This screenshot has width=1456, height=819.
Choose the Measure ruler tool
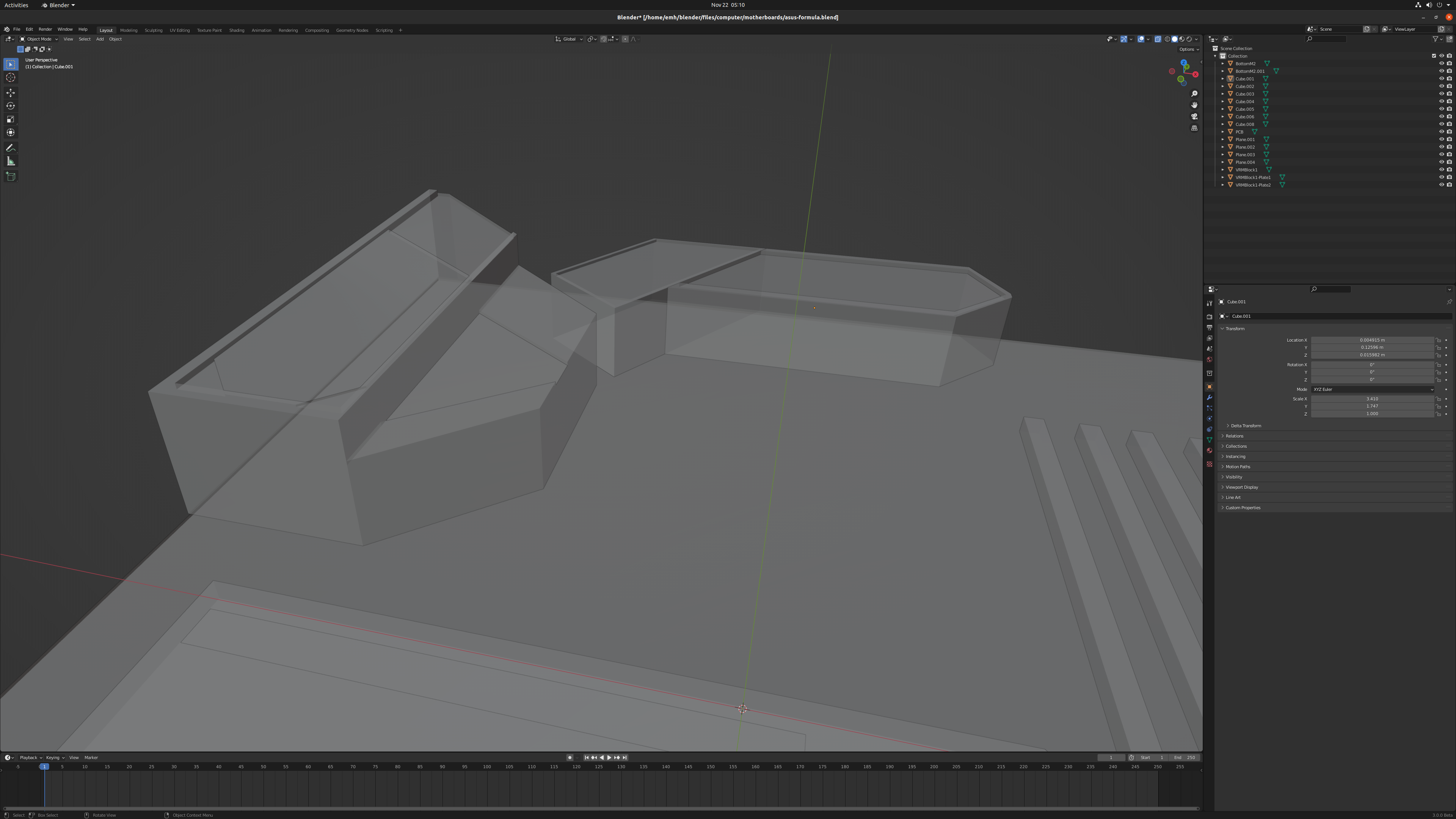[11, 162]
